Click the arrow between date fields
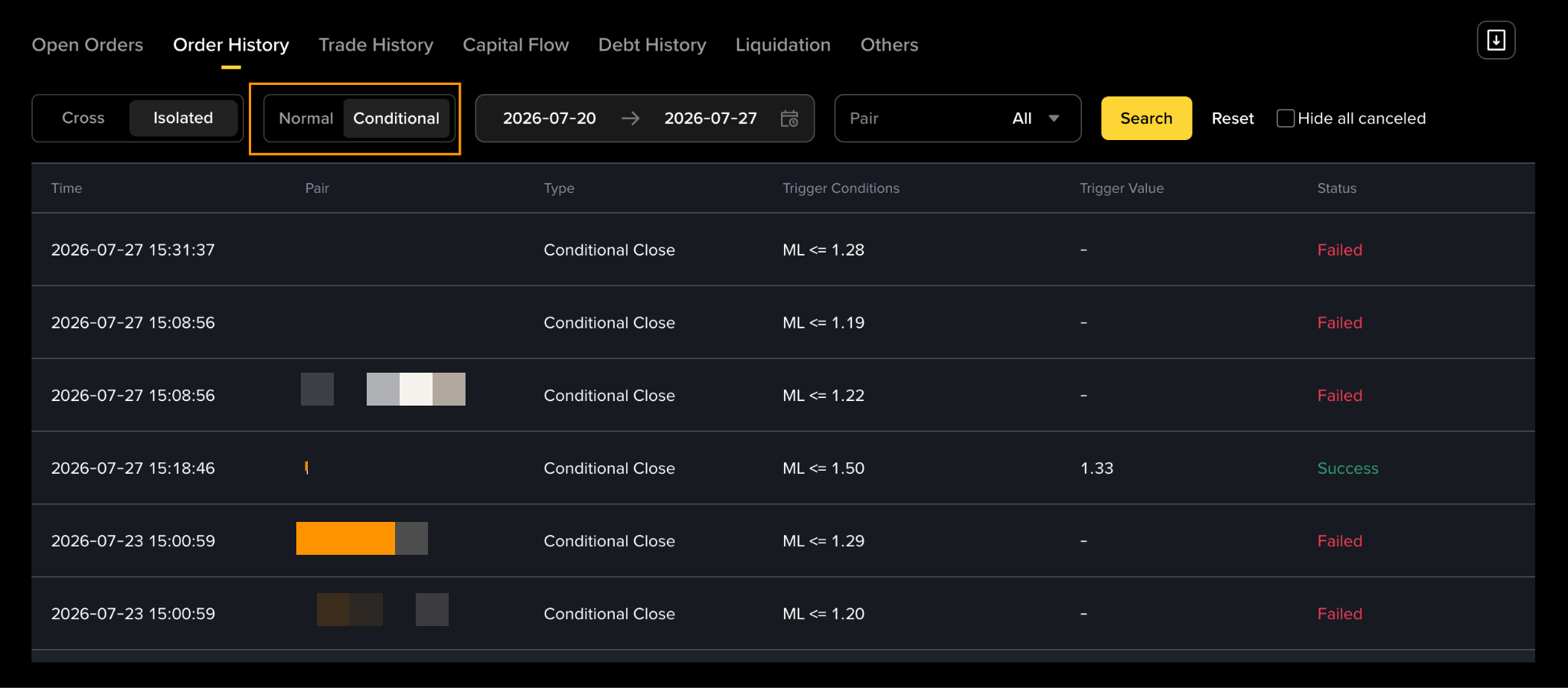The image size is (1568, 688). point(630,119)
